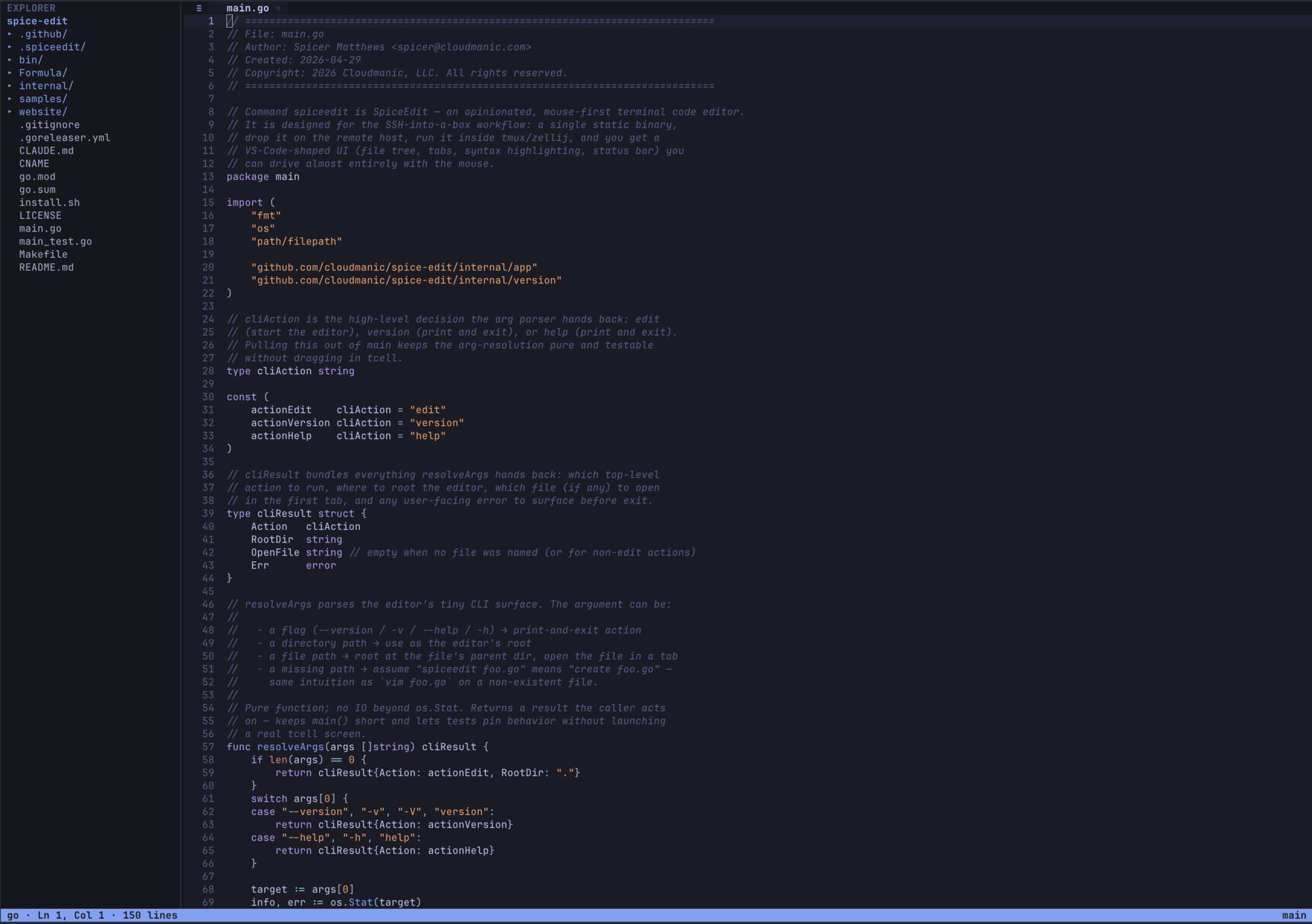1312x924 pixels.
Task: Click the resolveArgs function name
Action: pyautogui.click(x=291, y=747)
